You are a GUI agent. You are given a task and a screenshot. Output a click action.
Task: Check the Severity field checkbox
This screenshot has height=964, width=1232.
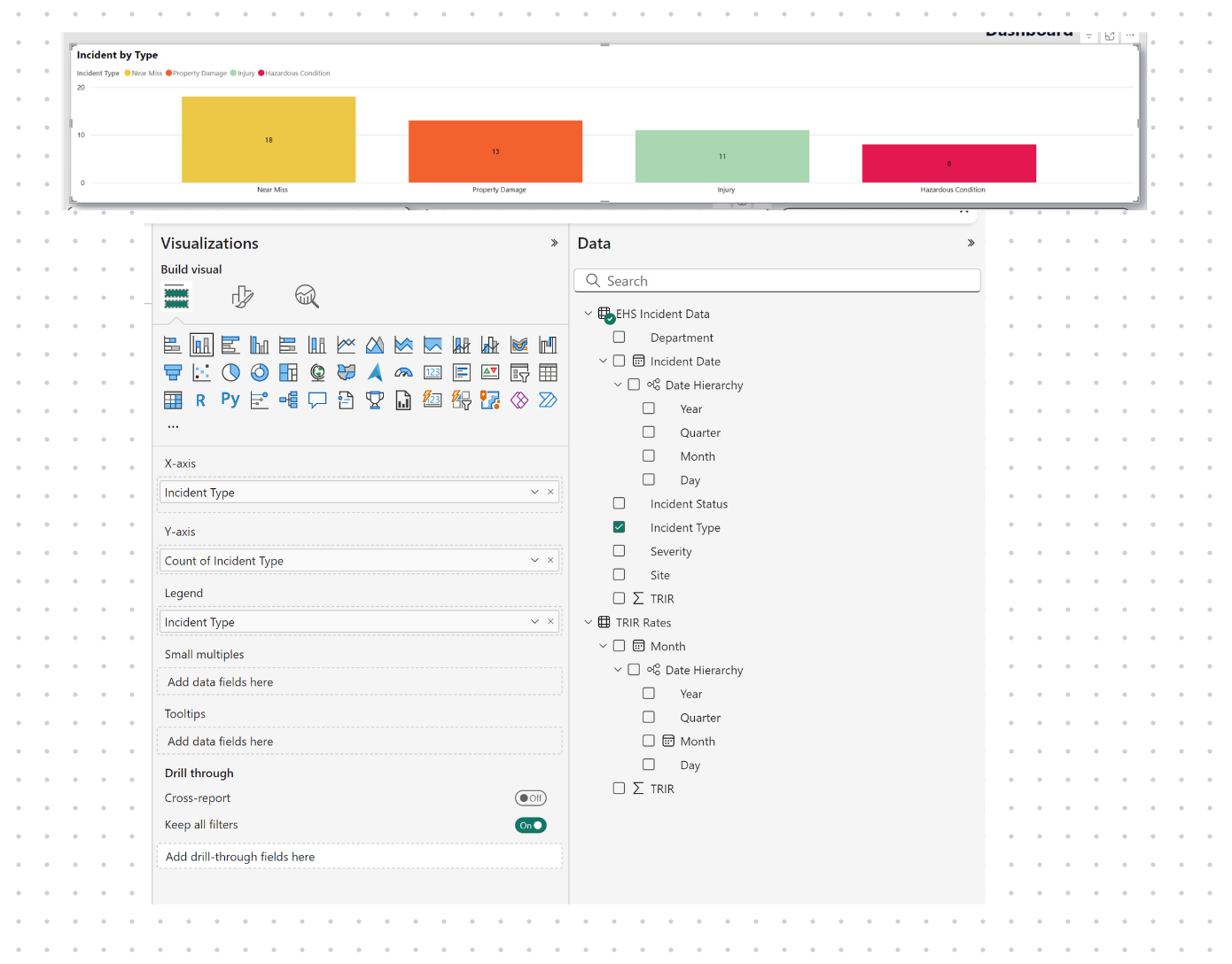(x=619, y=550)
